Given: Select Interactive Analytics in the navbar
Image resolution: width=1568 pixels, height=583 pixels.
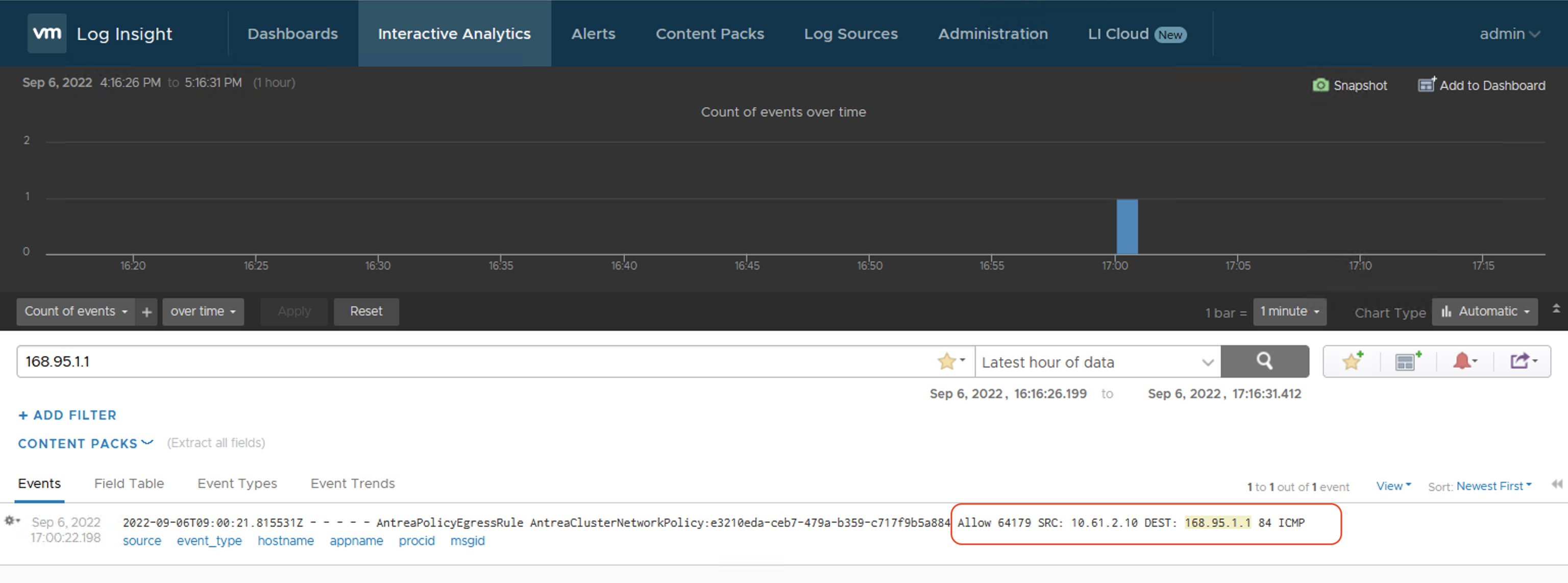Looking at the screenshot, I should click(454, 34).
